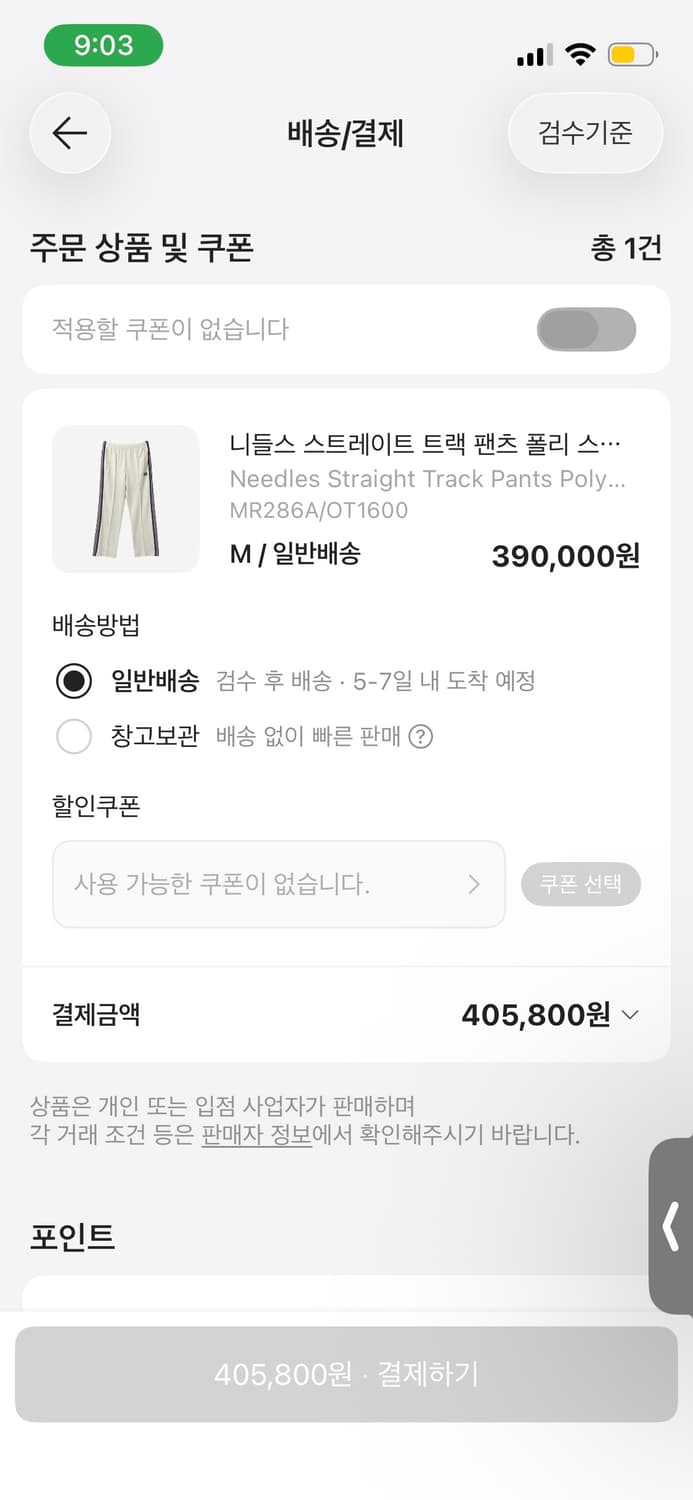Expand the floating side tab arrow on right edge

[672, 1228]
